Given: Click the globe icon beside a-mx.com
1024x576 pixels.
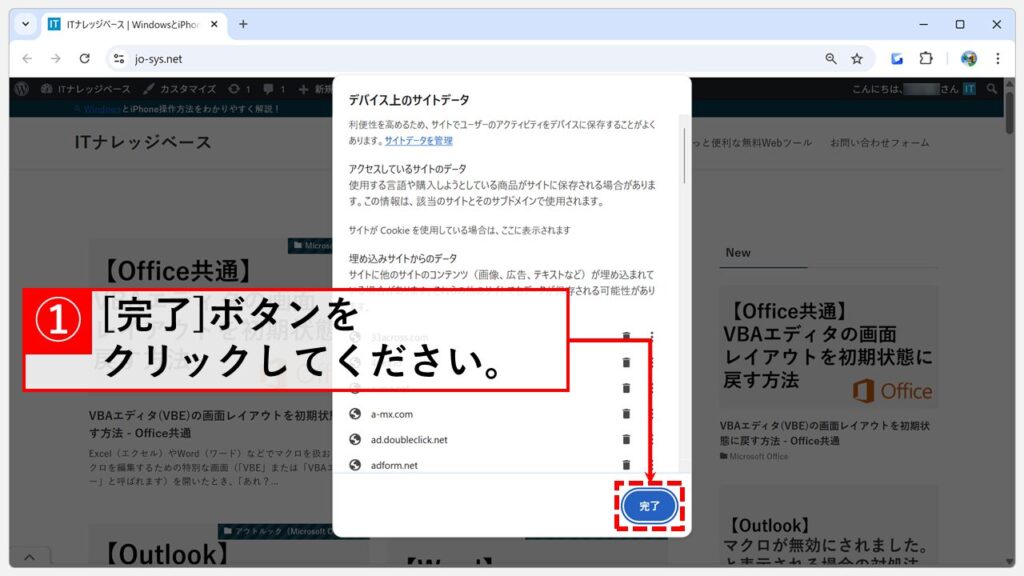Looking at the screenshot, I should pos(355,413).
